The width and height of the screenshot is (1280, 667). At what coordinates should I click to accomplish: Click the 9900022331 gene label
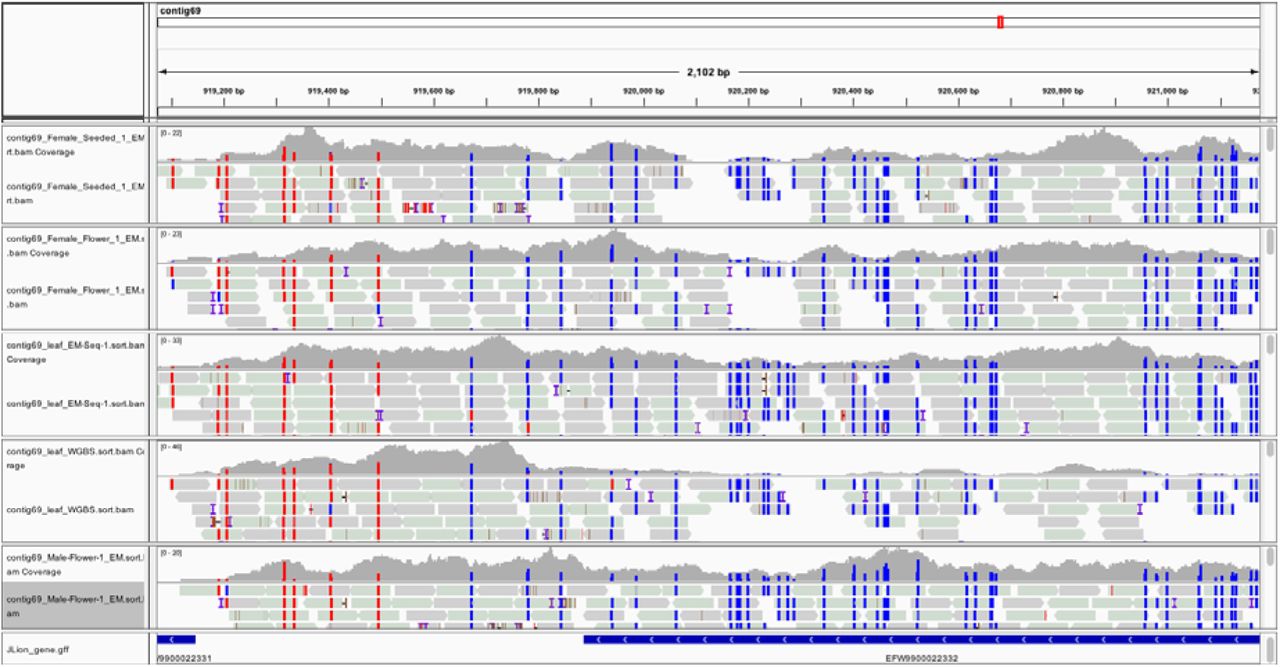point(185,658)
